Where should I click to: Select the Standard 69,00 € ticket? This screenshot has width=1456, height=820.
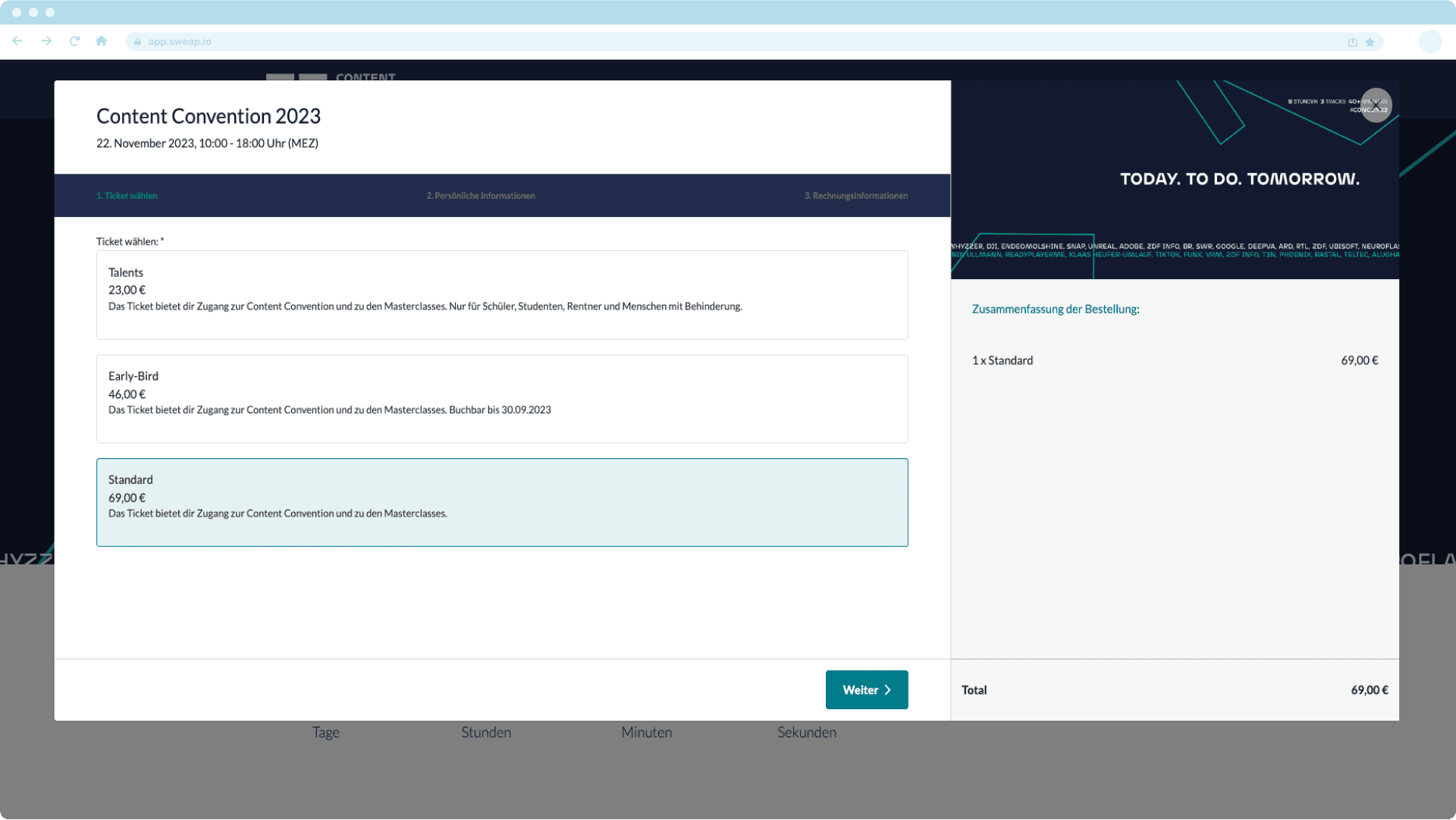pyautogui.click(x=501, y=502)
